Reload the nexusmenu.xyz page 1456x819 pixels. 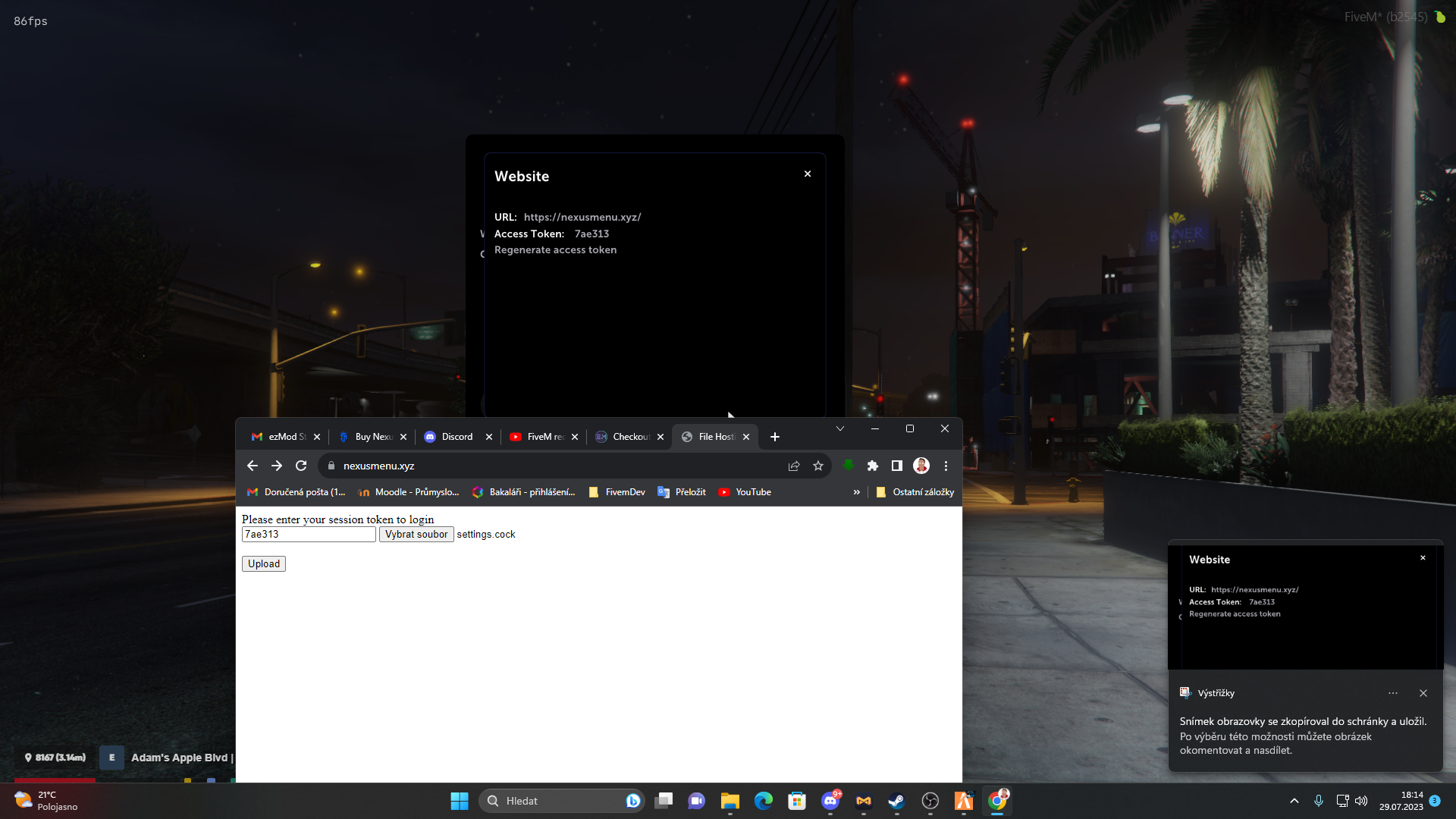pos(301,466)
